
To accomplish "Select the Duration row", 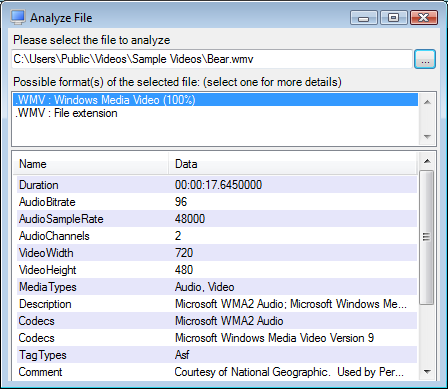I will click(217, 185).
